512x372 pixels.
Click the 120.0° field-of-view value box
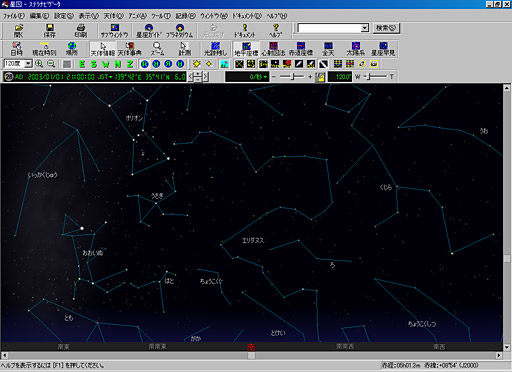point(340,77)
